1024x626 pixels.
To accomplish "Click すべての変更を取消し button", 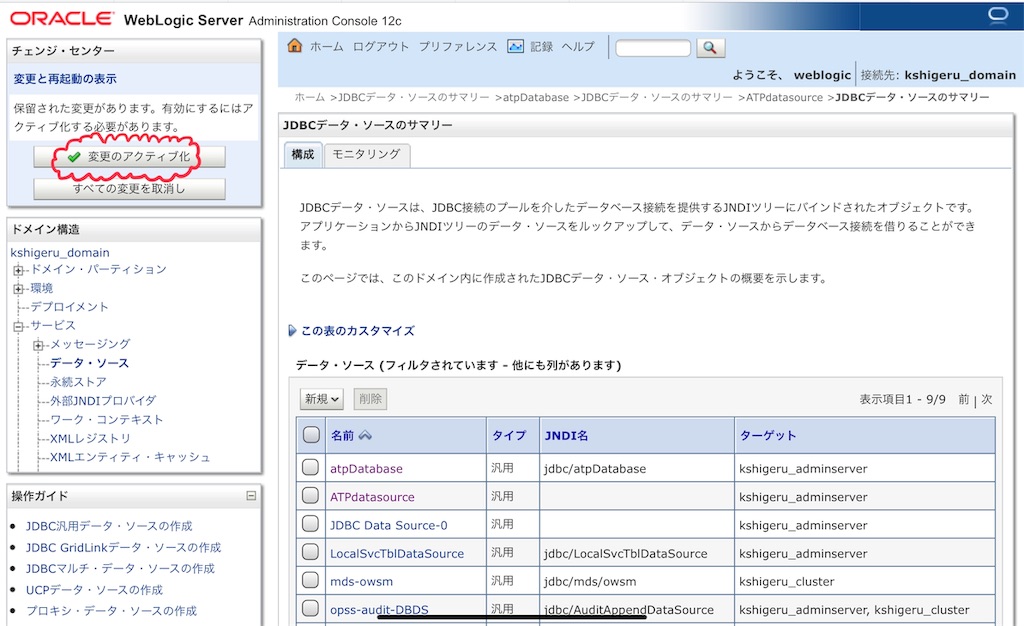I will click(x=129, y=189).
